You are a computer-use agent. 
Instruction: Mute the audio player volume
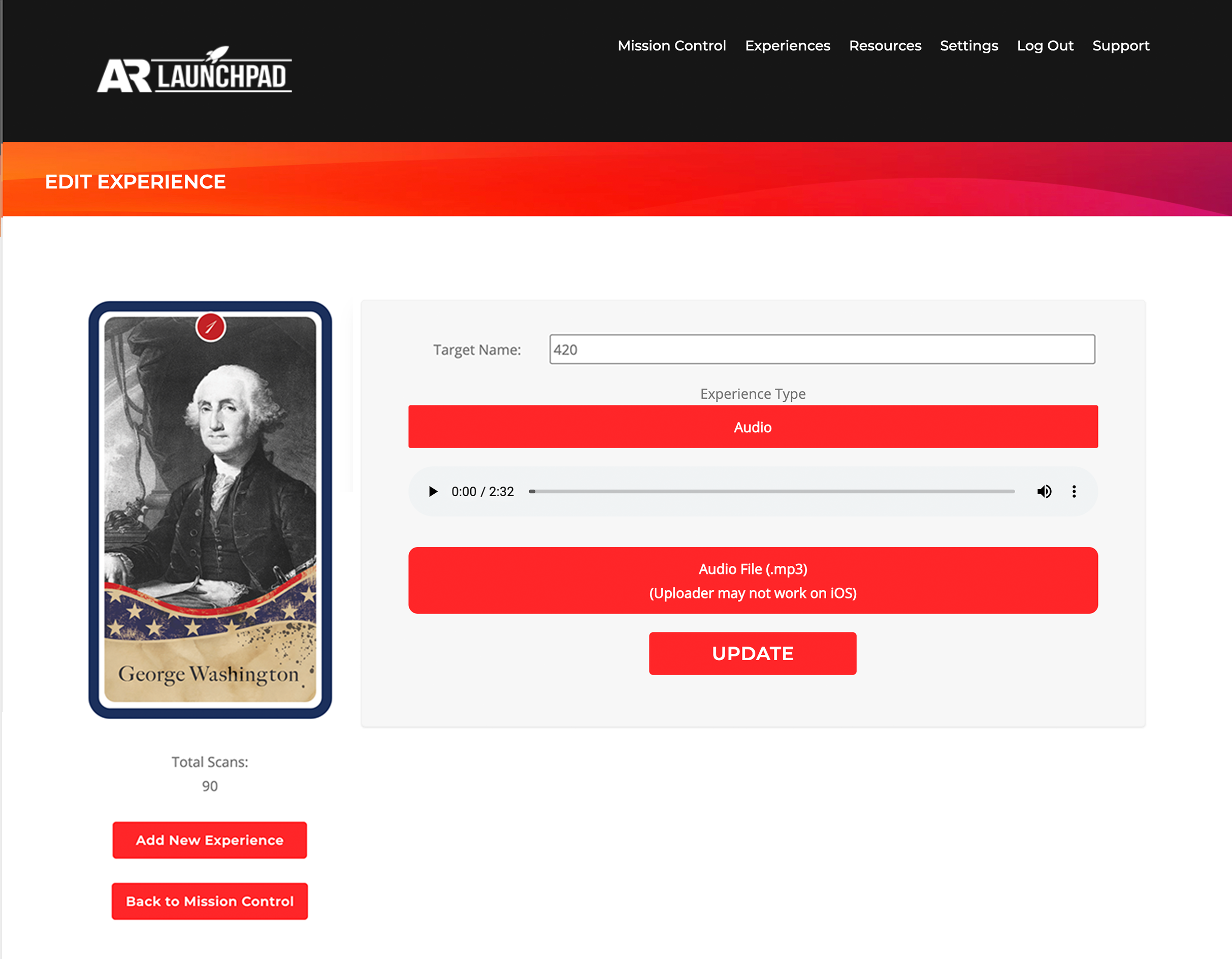(x=1044, y=491)
